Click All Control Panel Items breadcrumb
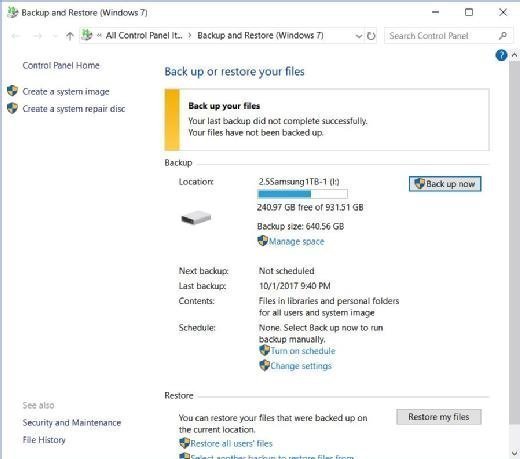Screen dimensions: 520x459 [x=144, y=35]
